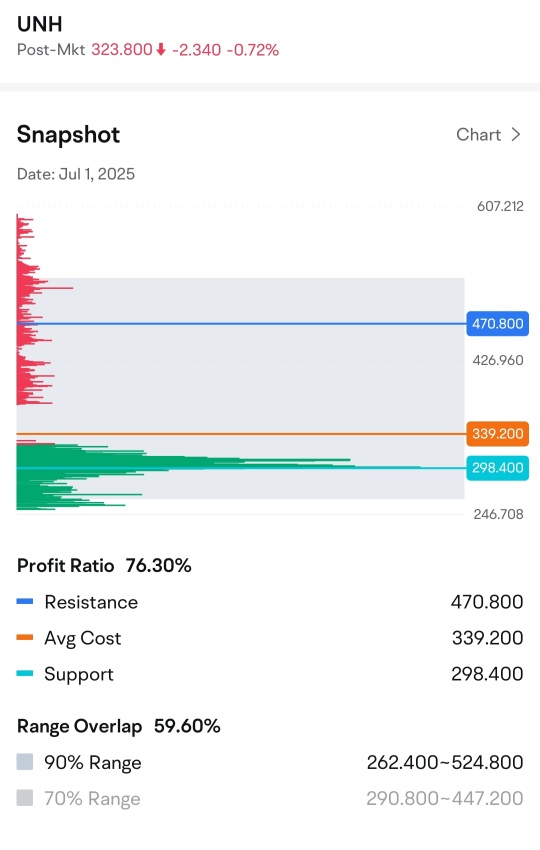This screenshot has height=850, width=540.
Task: Click the blue 470.800 resistance price tag
Action: [497, 324]
